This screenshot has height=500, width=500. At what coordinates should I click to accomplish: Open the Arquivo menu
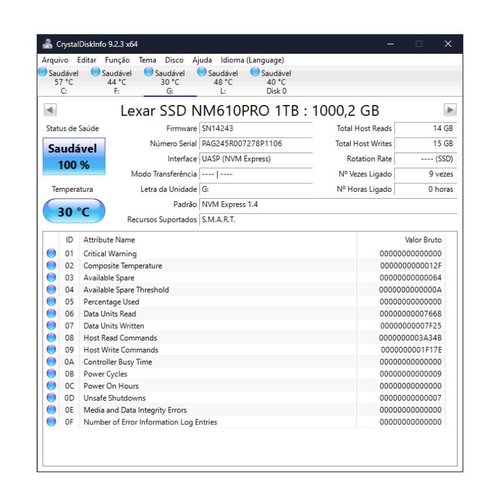click(x=55, y=60)
